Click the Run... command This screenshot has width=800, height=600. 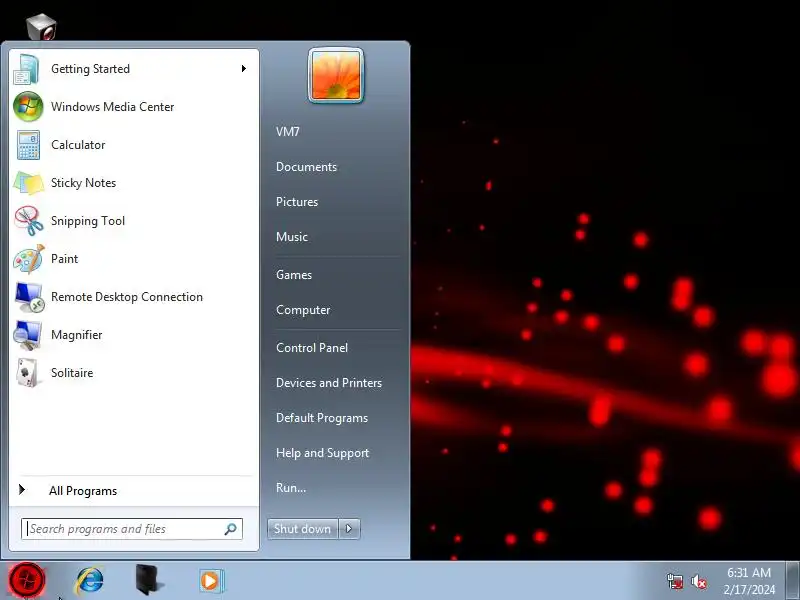click(x=291, y=488)
